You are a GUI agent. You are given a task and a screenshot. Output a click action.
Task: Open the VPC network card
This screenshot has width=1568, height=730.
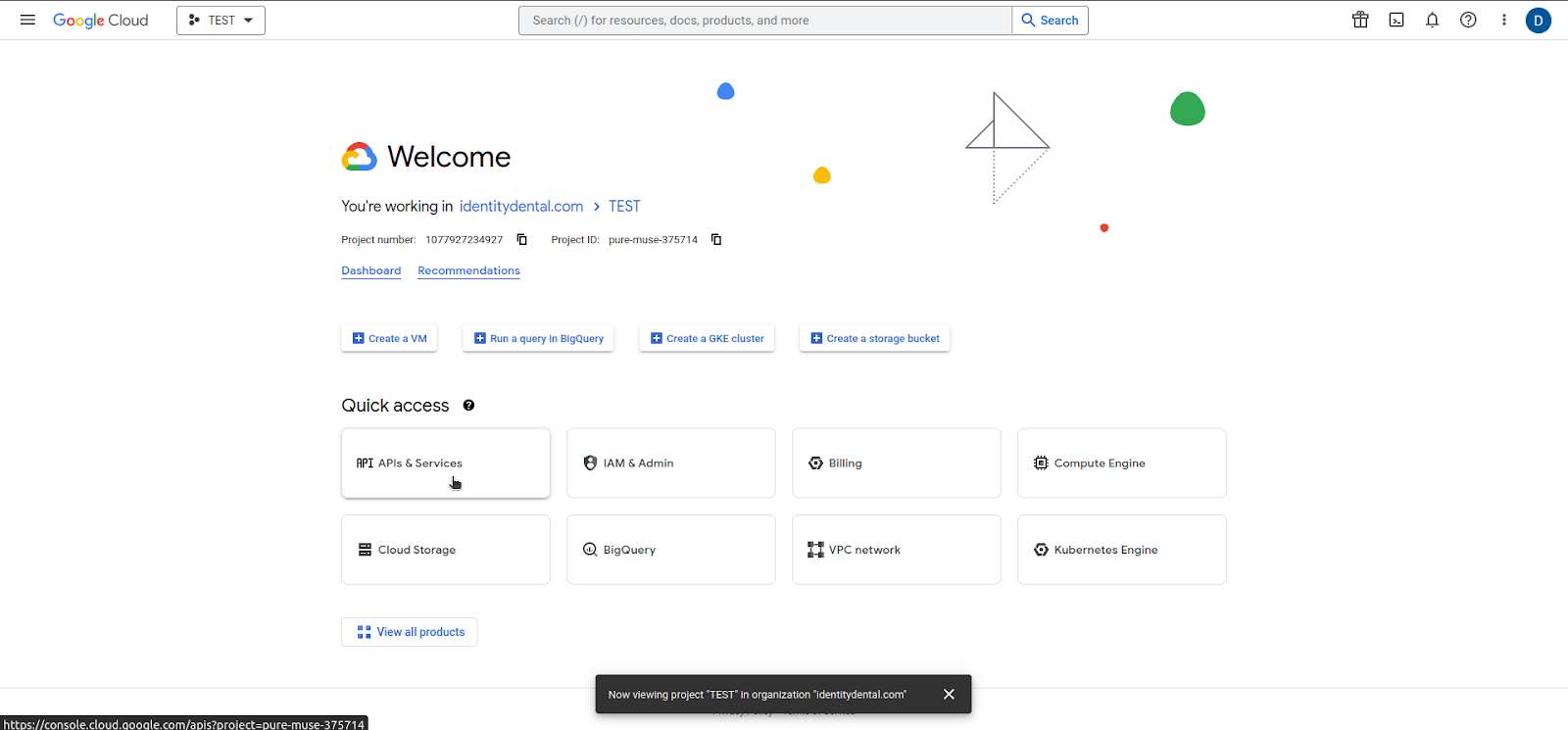tap(897, 550)
